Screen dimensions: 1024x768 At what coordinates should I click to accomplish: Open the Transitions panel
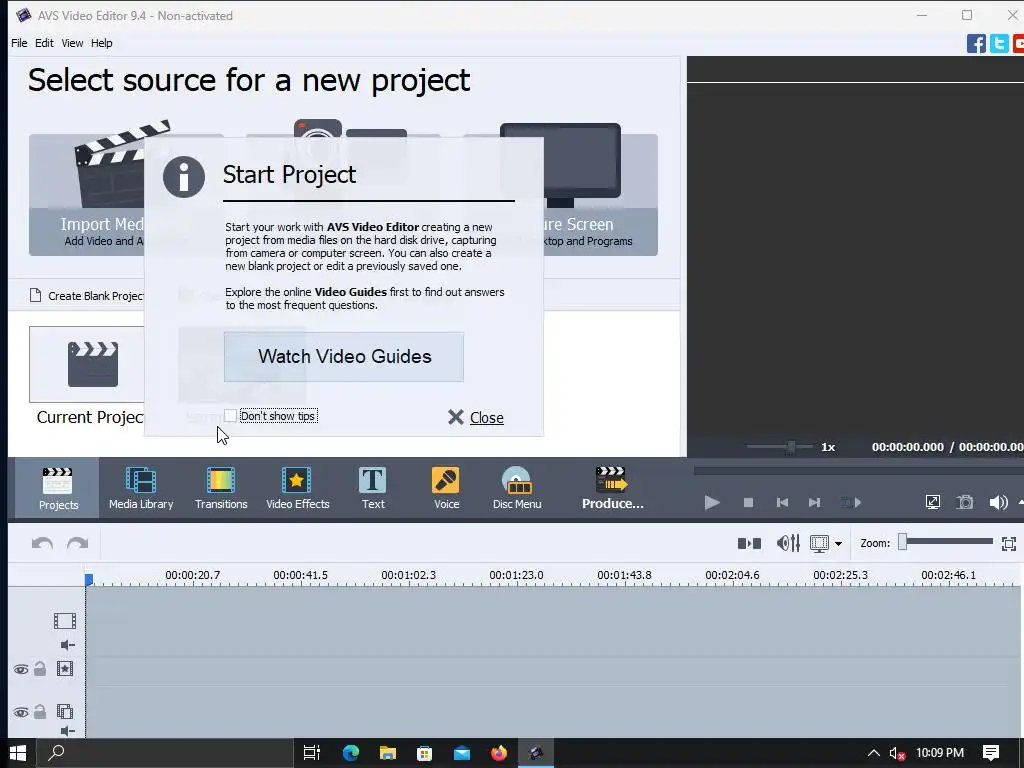[221, 488]
